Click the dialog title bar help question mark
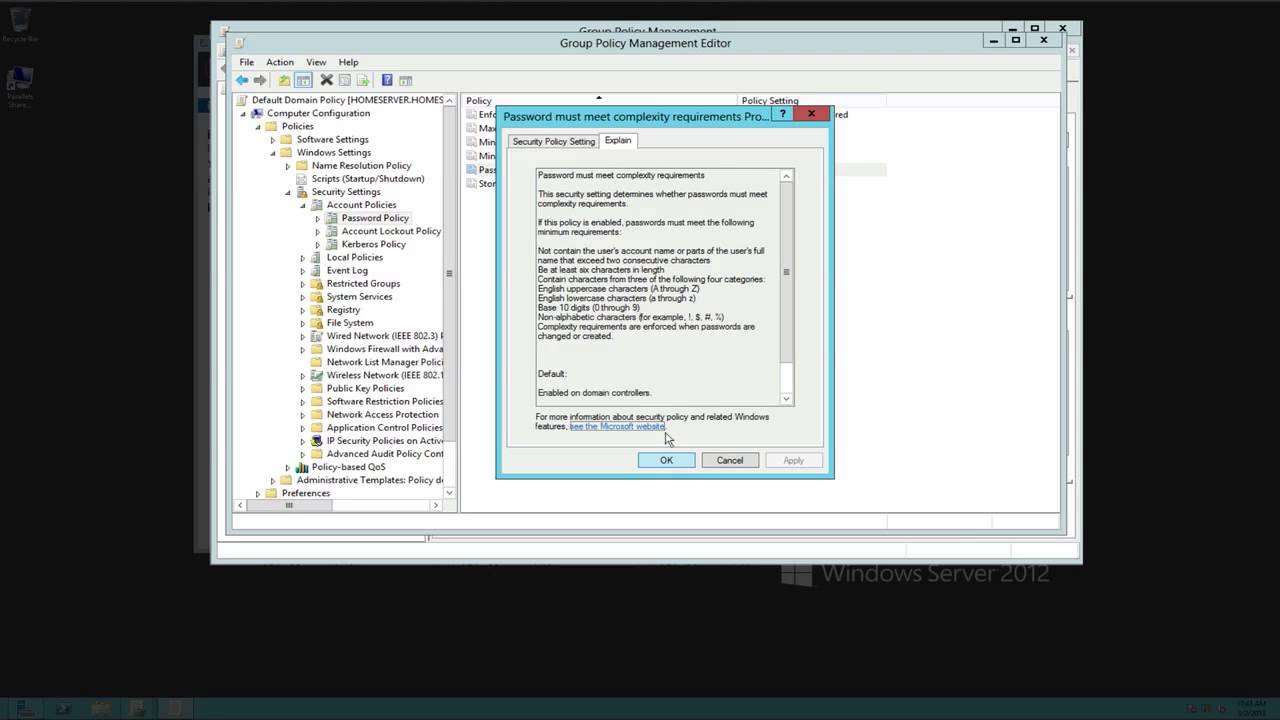Screen dimensions: 1280x720 click(x=783, y=115)
